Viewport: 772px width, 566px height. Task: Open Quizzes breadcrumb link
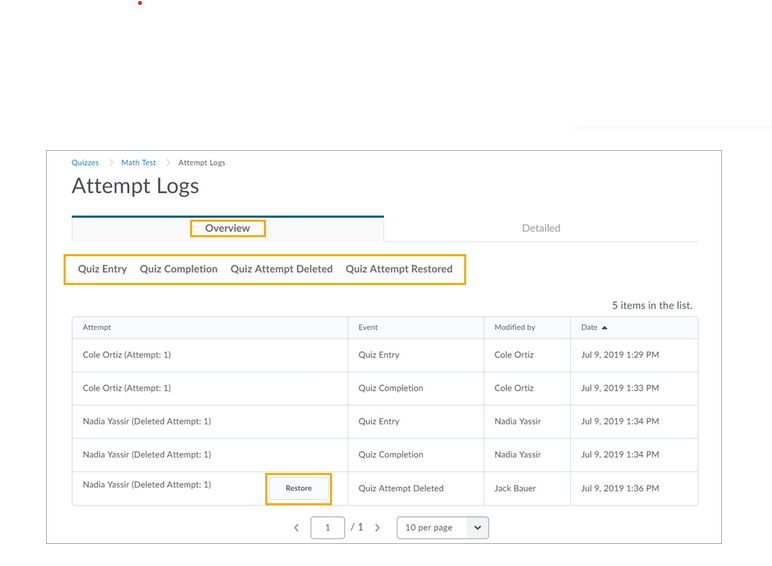(85, 162)
